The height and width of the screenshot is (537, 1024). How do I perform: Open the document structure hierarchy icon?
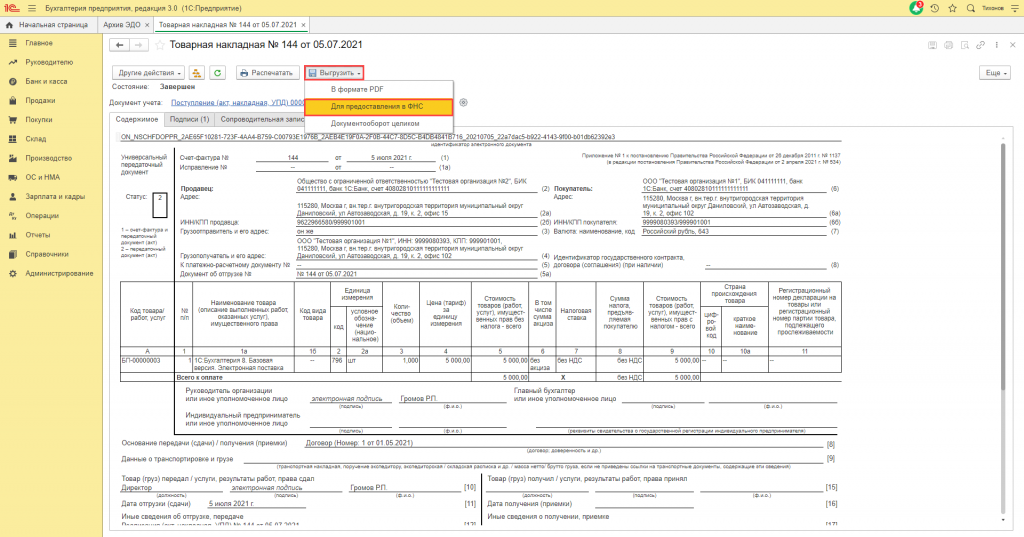click(197, 73)
